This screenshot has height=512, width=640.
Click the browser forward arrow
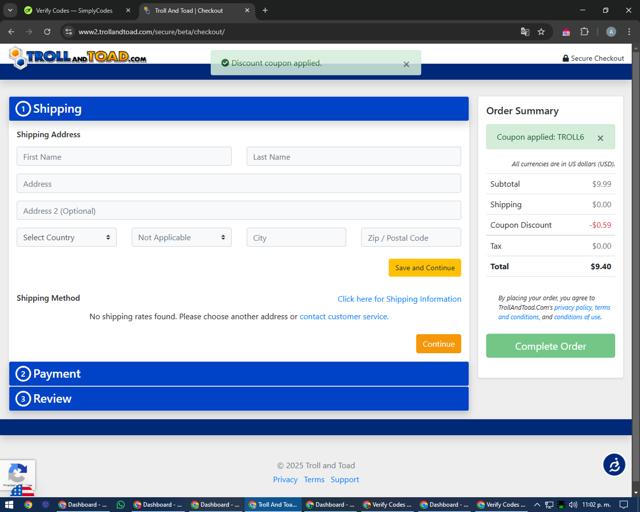point(29,32)
